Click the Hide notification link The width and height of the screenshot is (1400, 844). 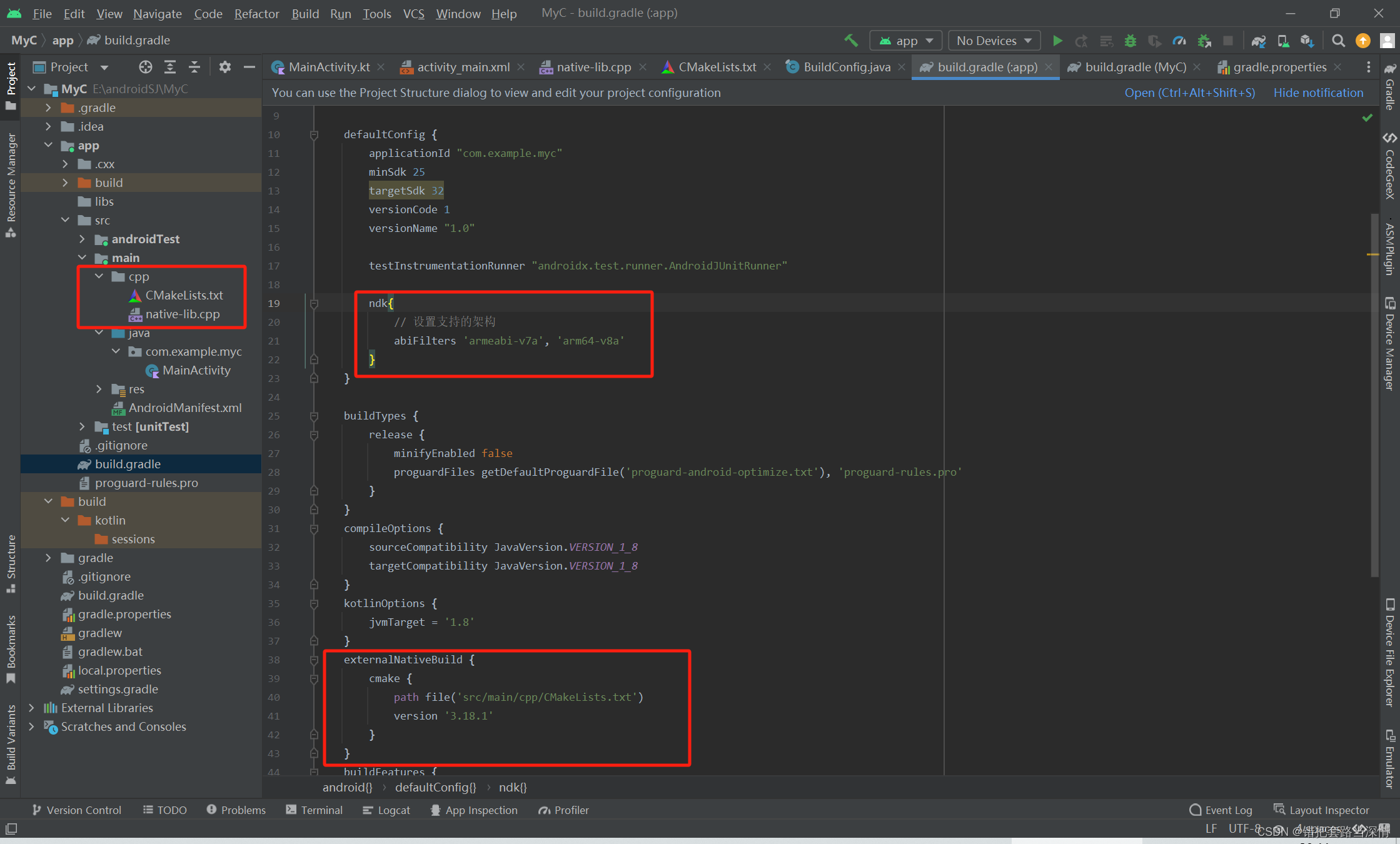(1318, 93)
